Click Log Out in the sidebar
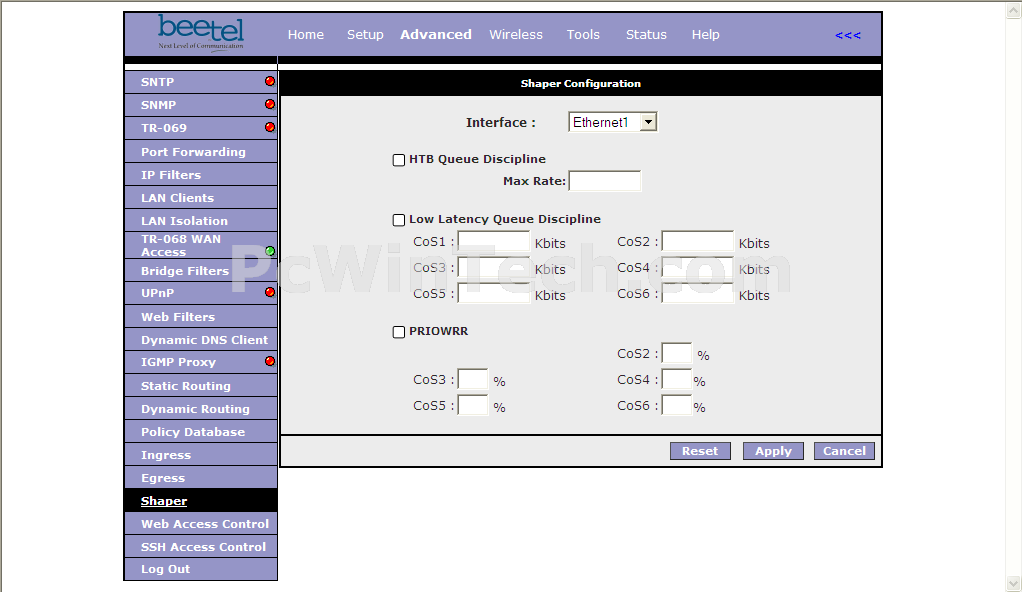The image size is (1022, 592). coord(201,569)
